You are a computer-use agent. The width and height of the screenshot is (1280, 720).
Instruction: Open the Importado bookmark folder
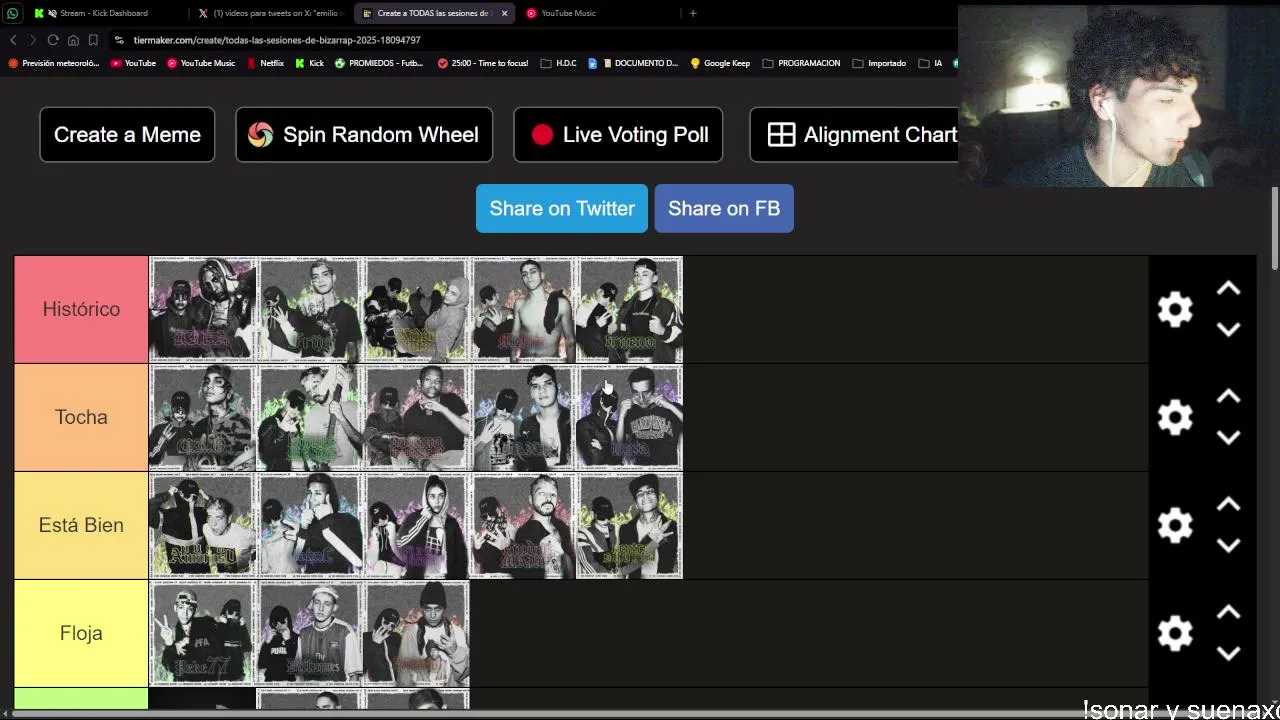point(879,63)
